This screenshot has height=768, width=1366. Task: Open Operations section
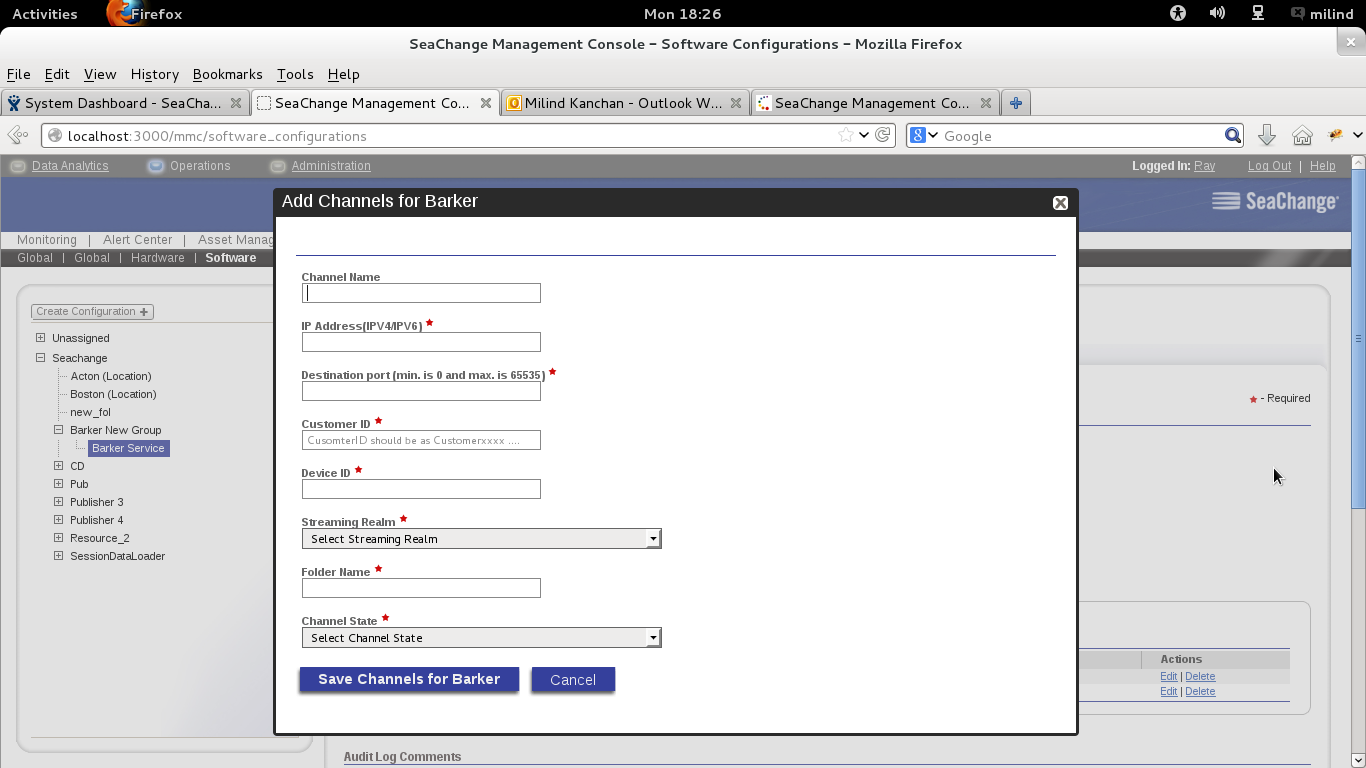coord(200,166)
